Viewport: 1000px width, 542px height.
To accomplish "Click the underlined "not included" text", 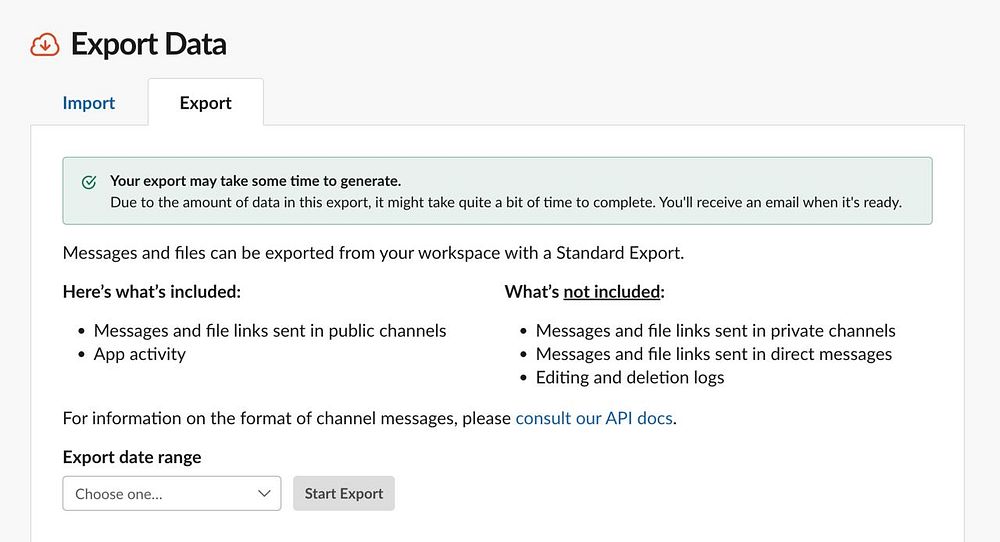I will coord(612,292).
